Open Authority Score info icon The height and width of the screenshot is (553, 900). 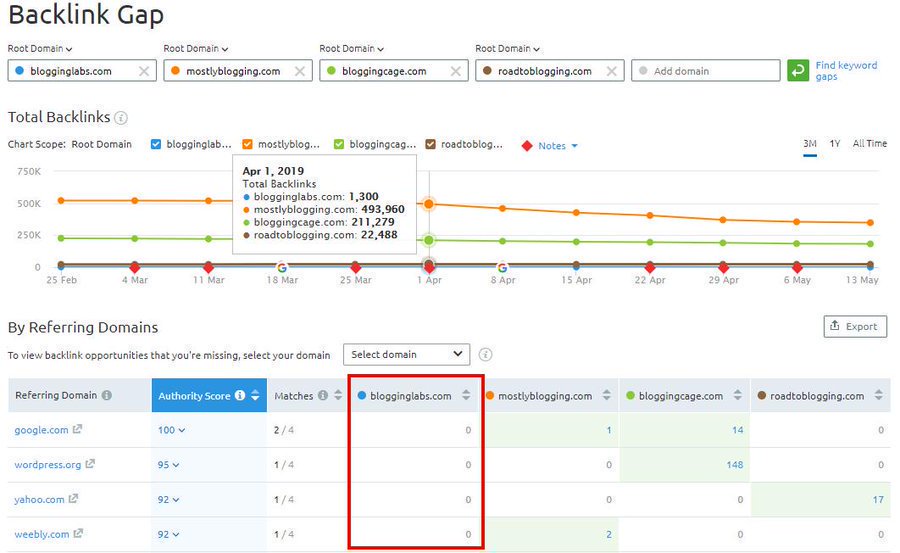tap(240, 395)
